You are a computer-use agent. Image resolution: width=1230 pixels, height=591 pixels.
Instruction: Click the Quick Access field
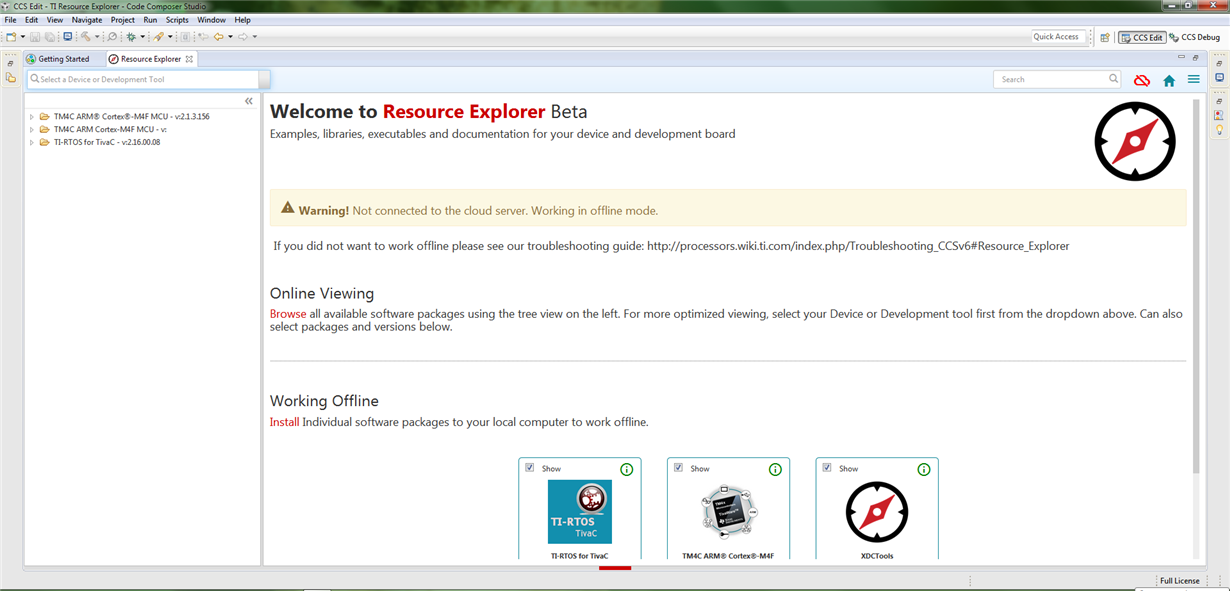point(1061,37)
